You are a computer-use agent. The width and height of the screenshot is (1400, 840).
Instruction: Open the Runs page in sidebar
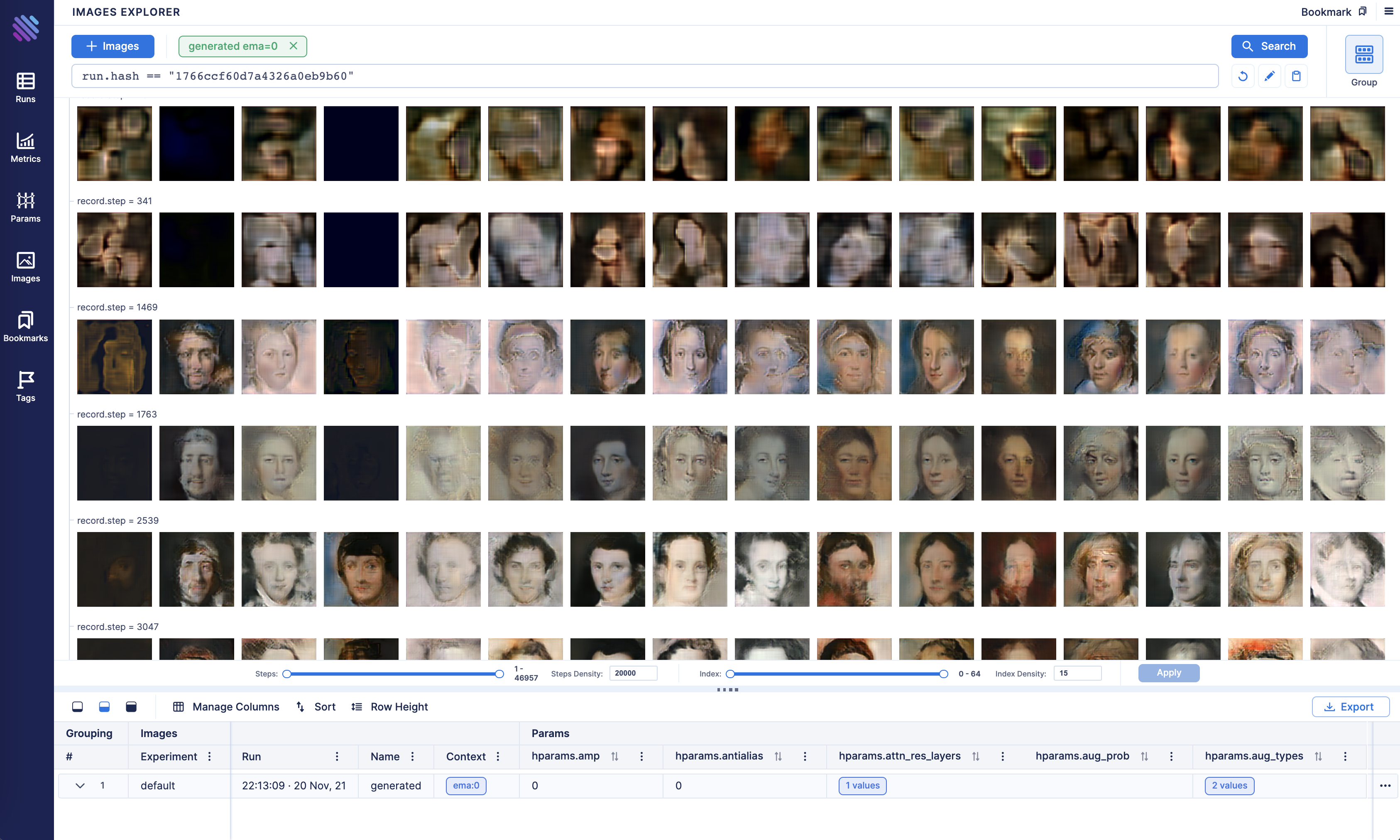[x=25, y=88]
